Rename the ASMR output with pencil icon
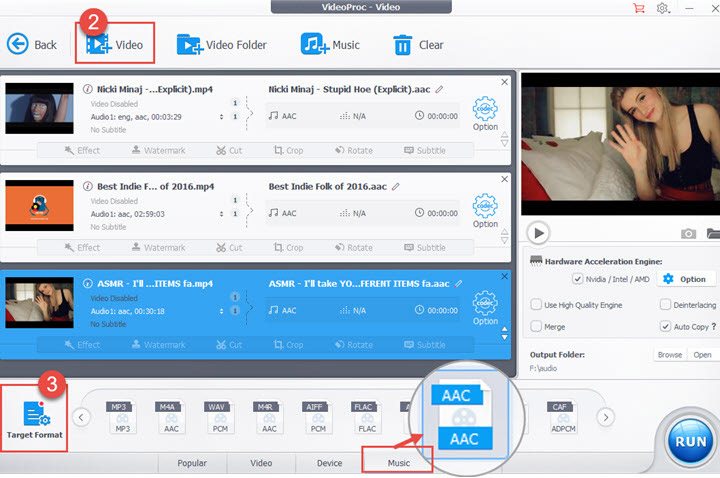This screenshot has width=720, height=478. click(458, 284)
